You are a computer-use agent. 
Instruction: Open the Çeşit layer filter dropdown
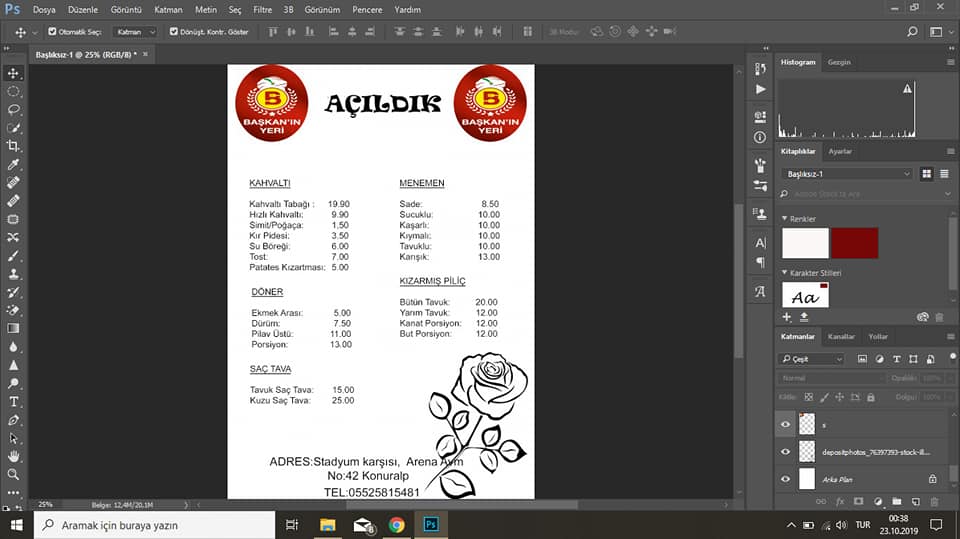(x=813, y=359)
